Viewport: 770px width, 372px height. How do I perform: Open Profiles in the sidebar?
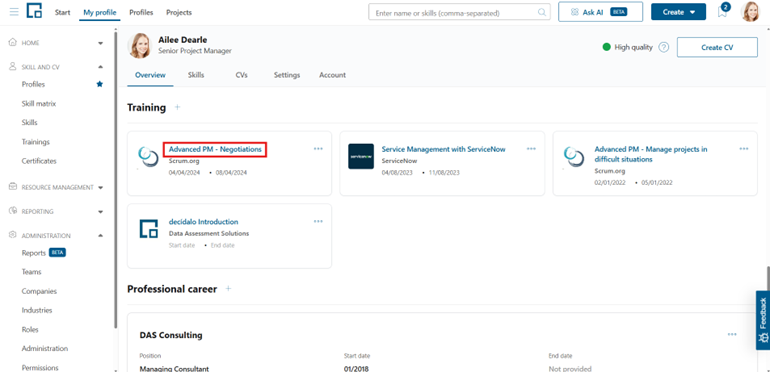[x=33, y=84]
